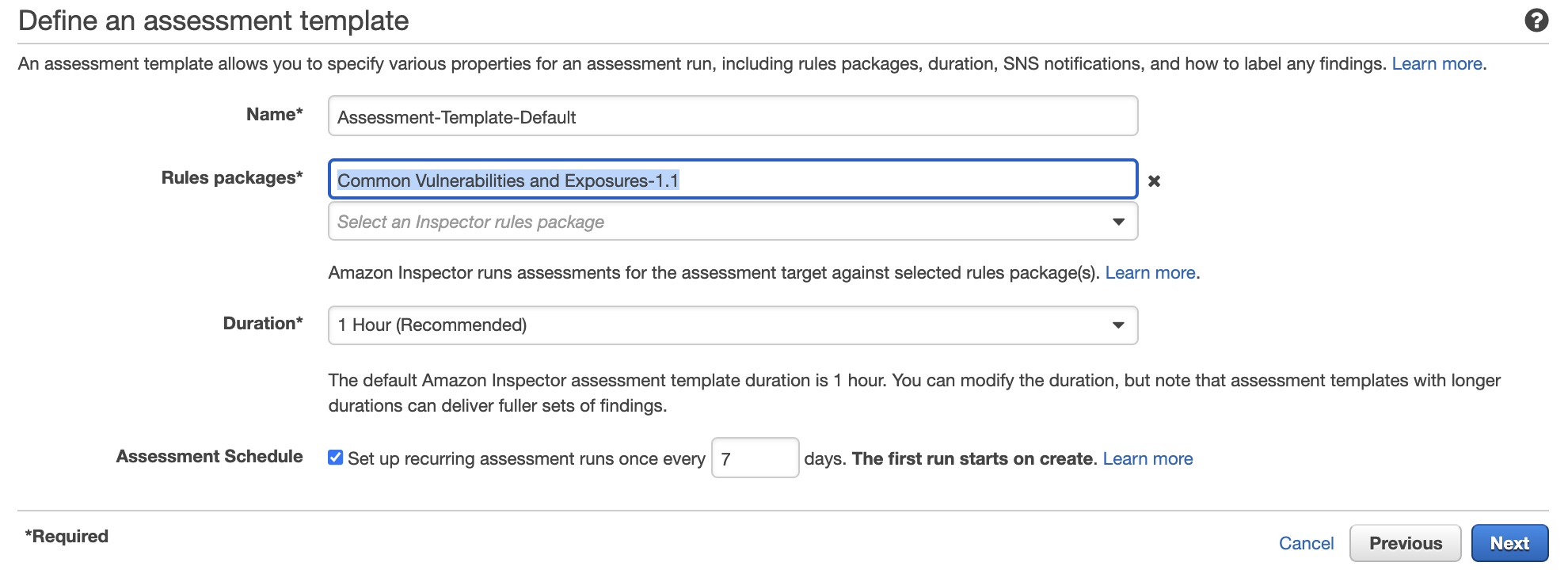The image size is (1568, 570).
Task: Click the 'Define an assessment template' heading
Action: [214, 21]
